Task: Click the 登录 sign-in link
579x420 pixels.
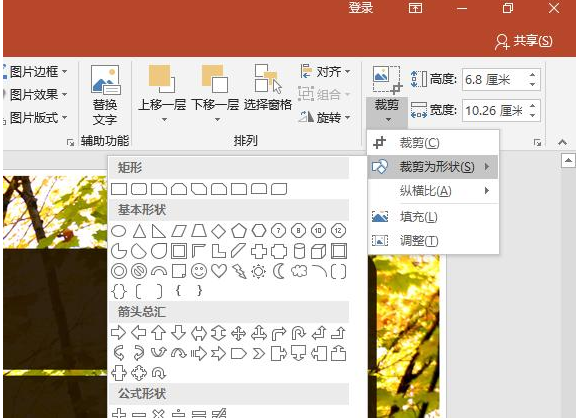Action: pyautogui.click(x=360, y=8)
